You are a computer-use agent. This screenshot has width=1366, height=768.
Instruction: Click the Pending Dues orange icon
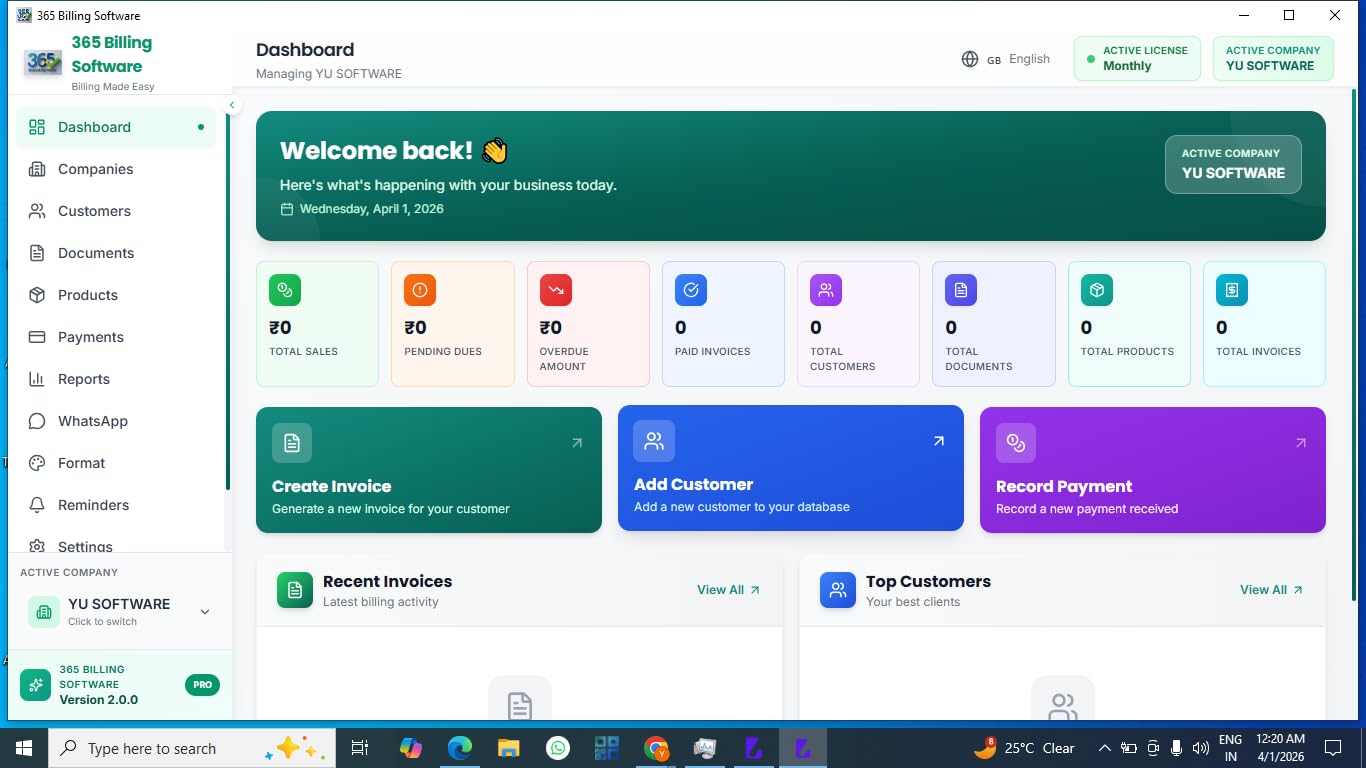coord(420,290)
